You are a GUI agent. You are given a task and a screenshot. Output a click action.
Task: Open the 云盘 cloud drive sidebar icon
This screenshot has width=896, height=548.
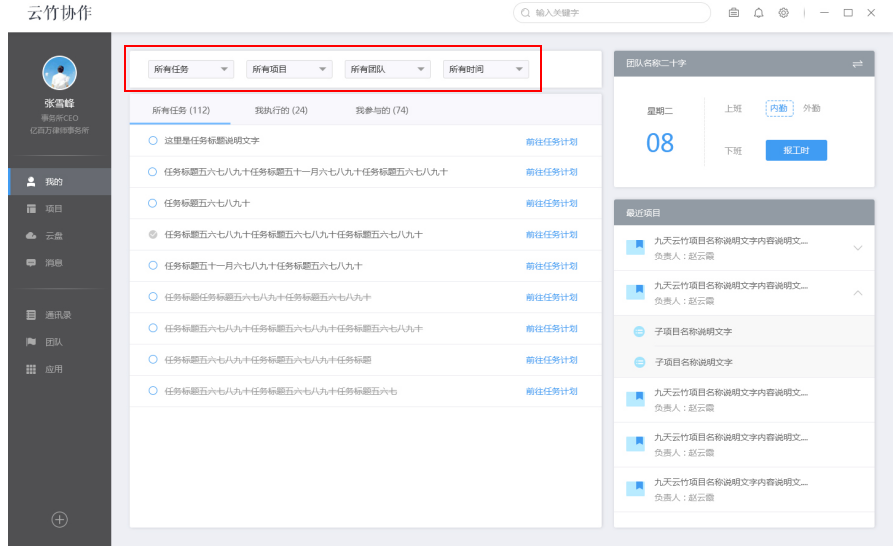coord(31,236)
